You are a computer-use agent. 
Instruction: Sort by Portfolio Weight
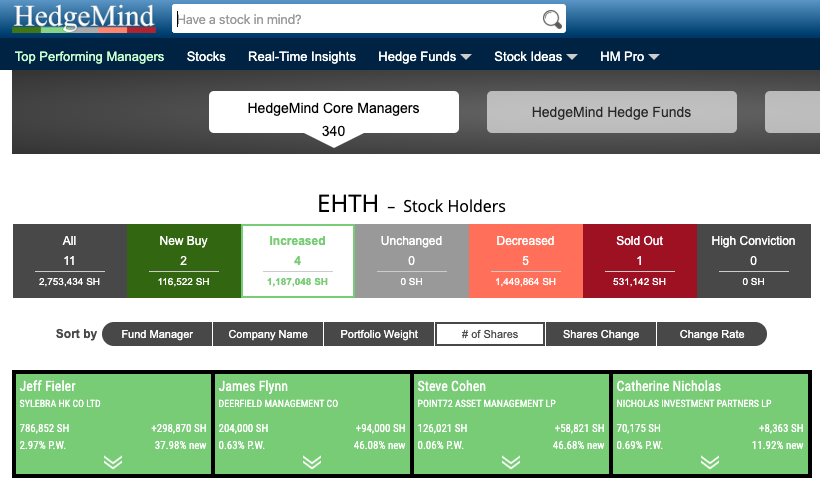click(379, 334)
